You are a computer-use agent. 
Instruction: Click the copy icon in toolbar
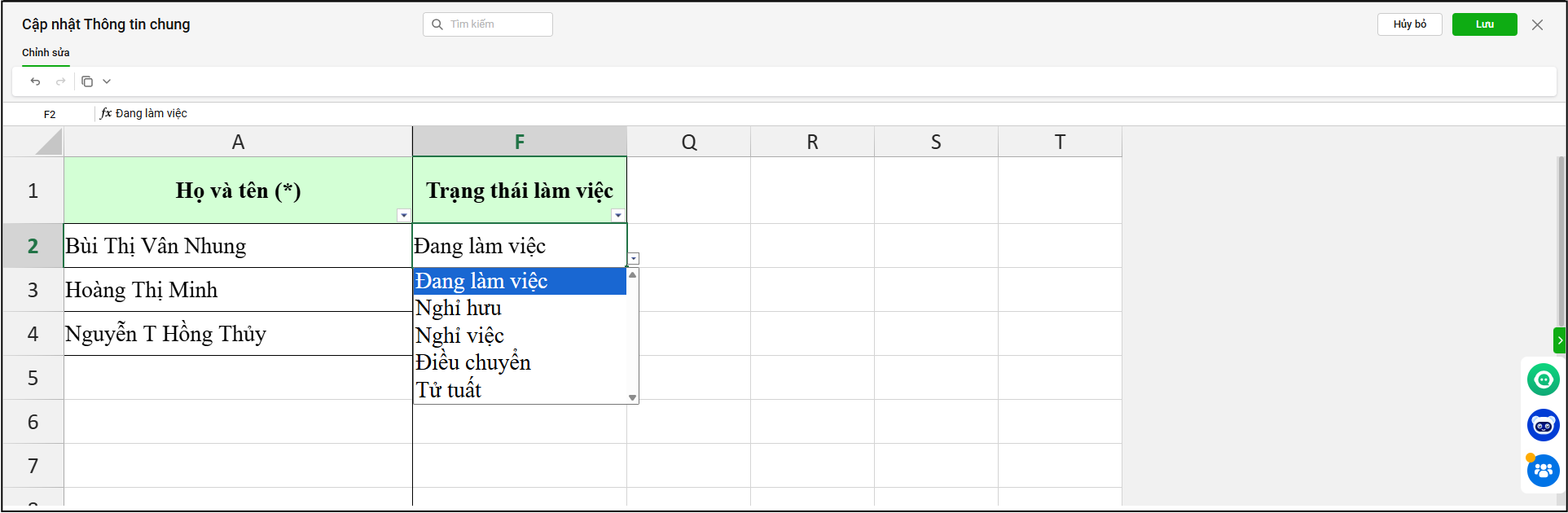pos(87,81)
